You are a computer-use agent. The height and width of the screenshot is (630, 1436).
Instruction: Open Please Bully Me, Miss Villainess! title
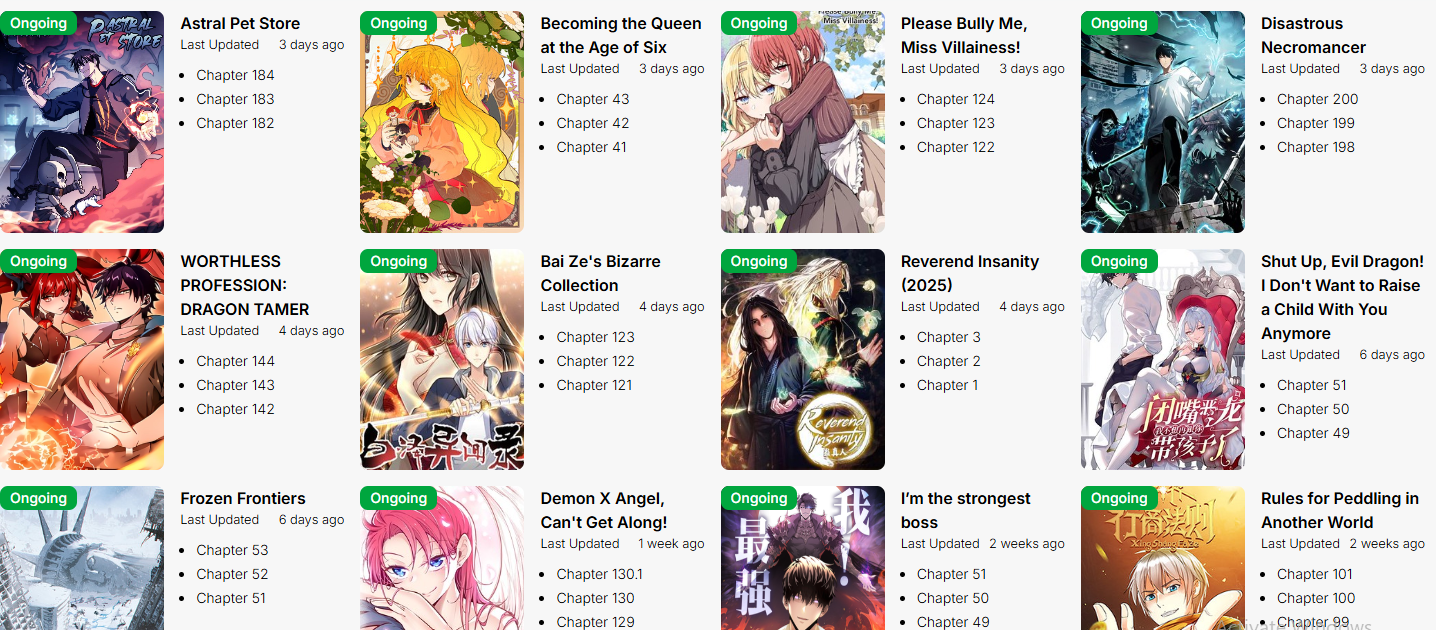pos(964,35)
